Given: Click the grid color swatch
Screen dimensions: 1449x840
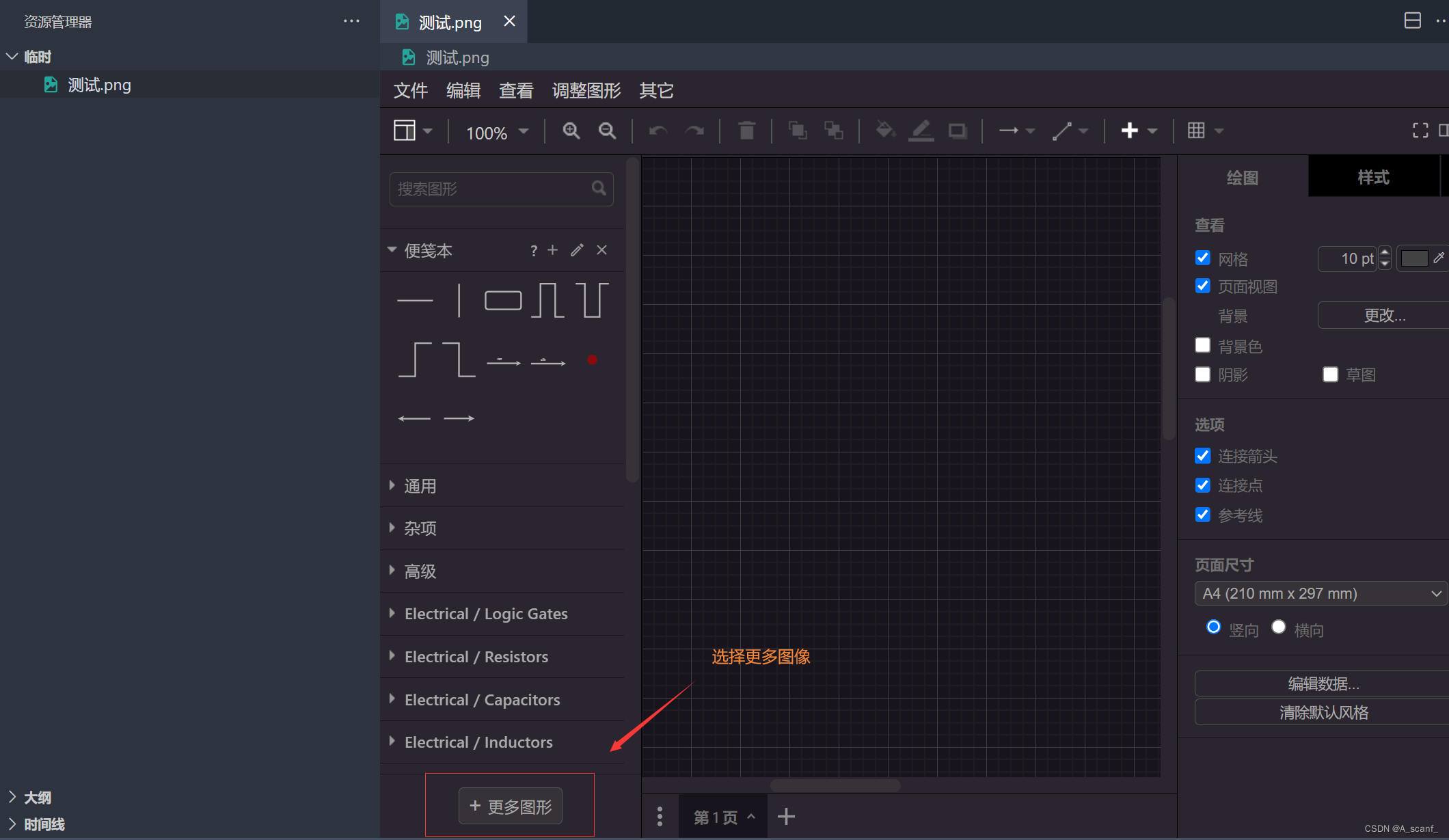Looking at the screenshot, I should (1413, 258).
